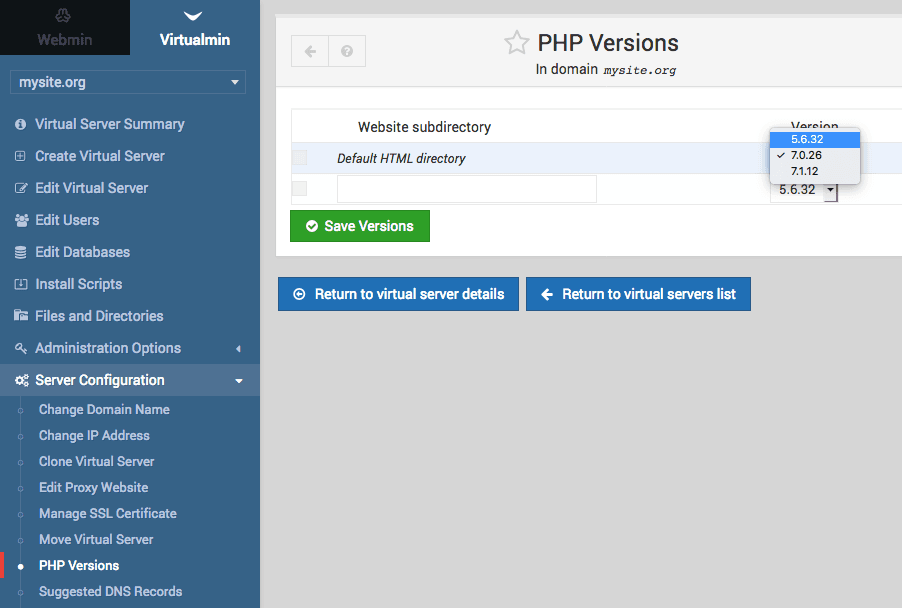Click Return to virtual server details button
The height and width of the screenshot is (608, 902).
[398, 294]
